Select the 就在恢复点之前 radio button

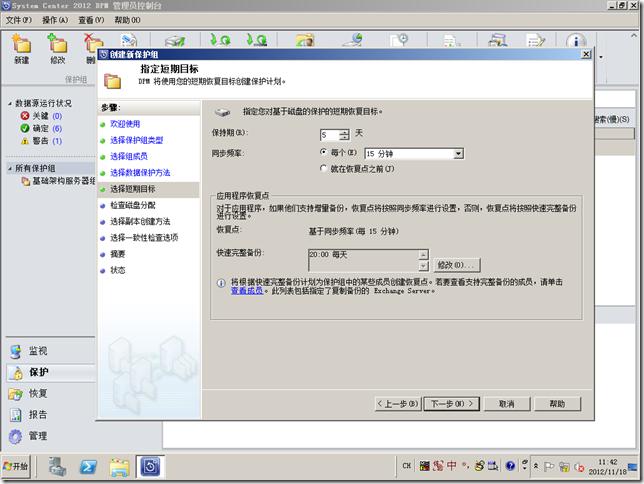tap(323, 168)
